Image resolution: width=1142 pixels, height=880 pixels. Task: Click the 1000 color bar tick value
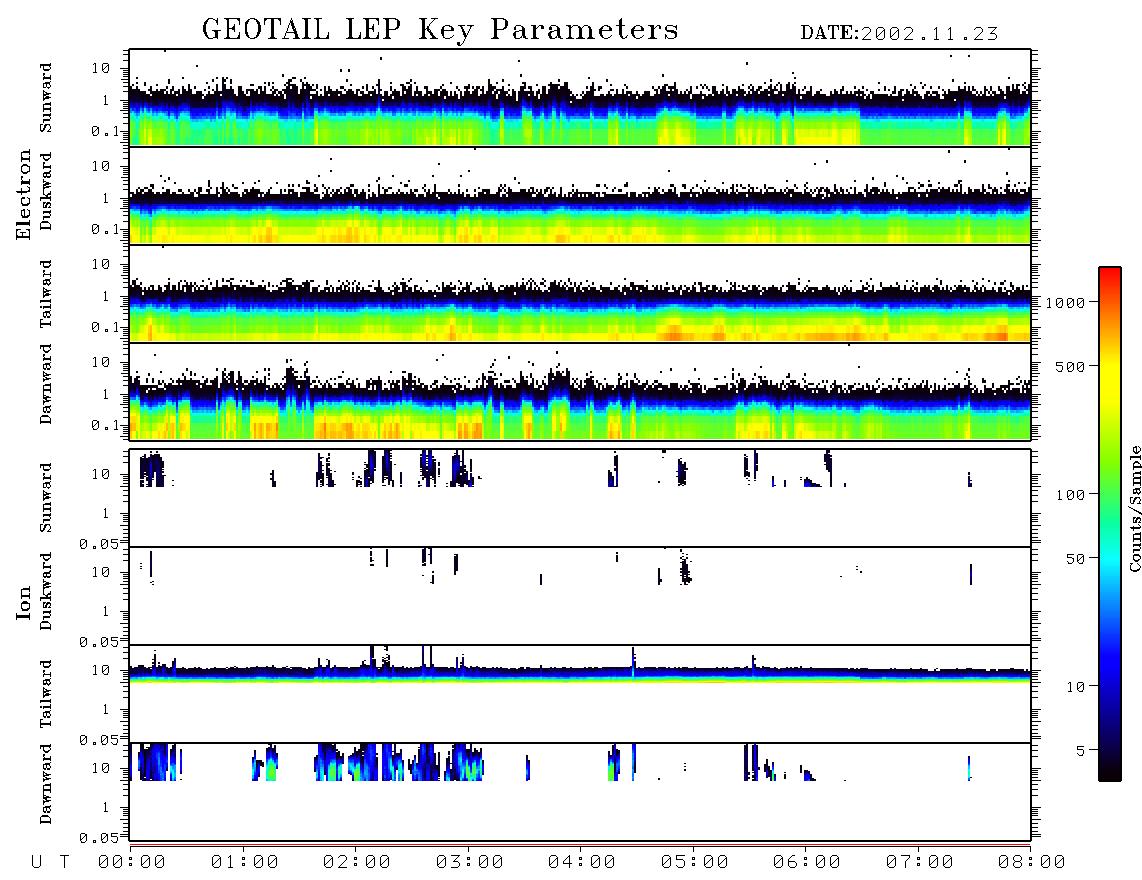pyautogui.click(x=1066, y=303)
